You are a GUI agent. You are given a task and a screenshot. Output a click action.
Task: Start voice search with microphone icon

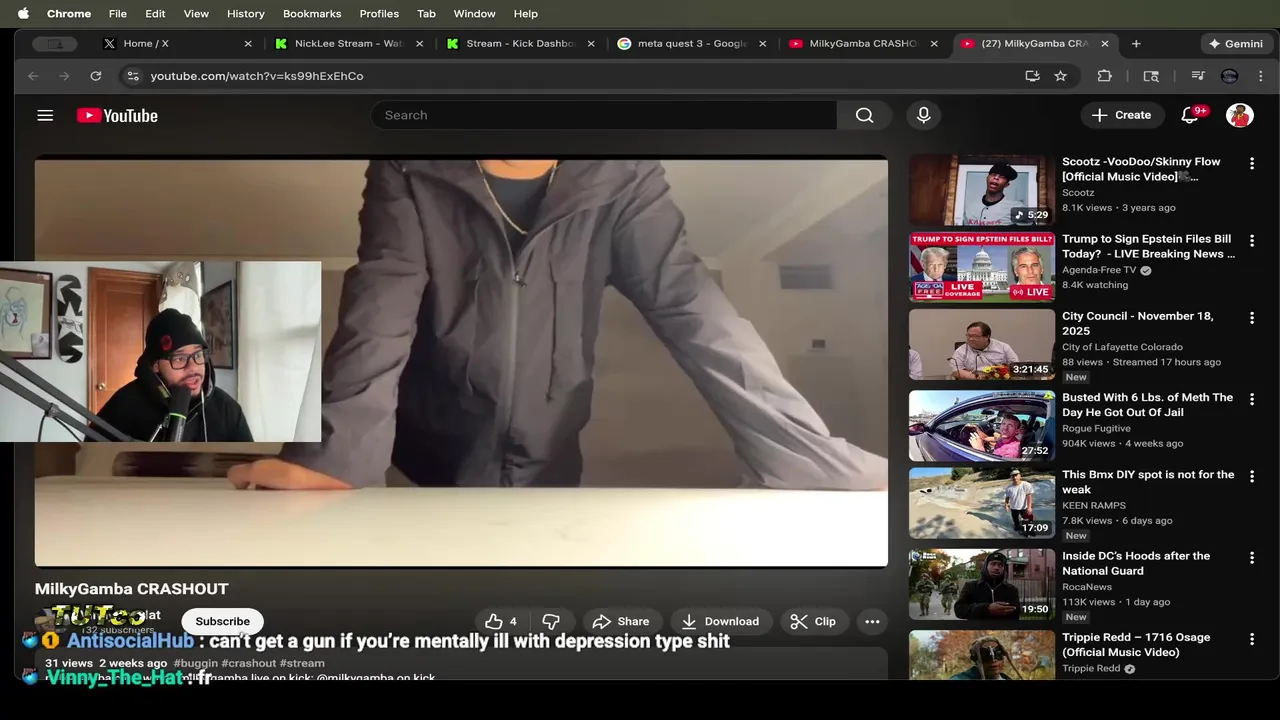[923, 115]
